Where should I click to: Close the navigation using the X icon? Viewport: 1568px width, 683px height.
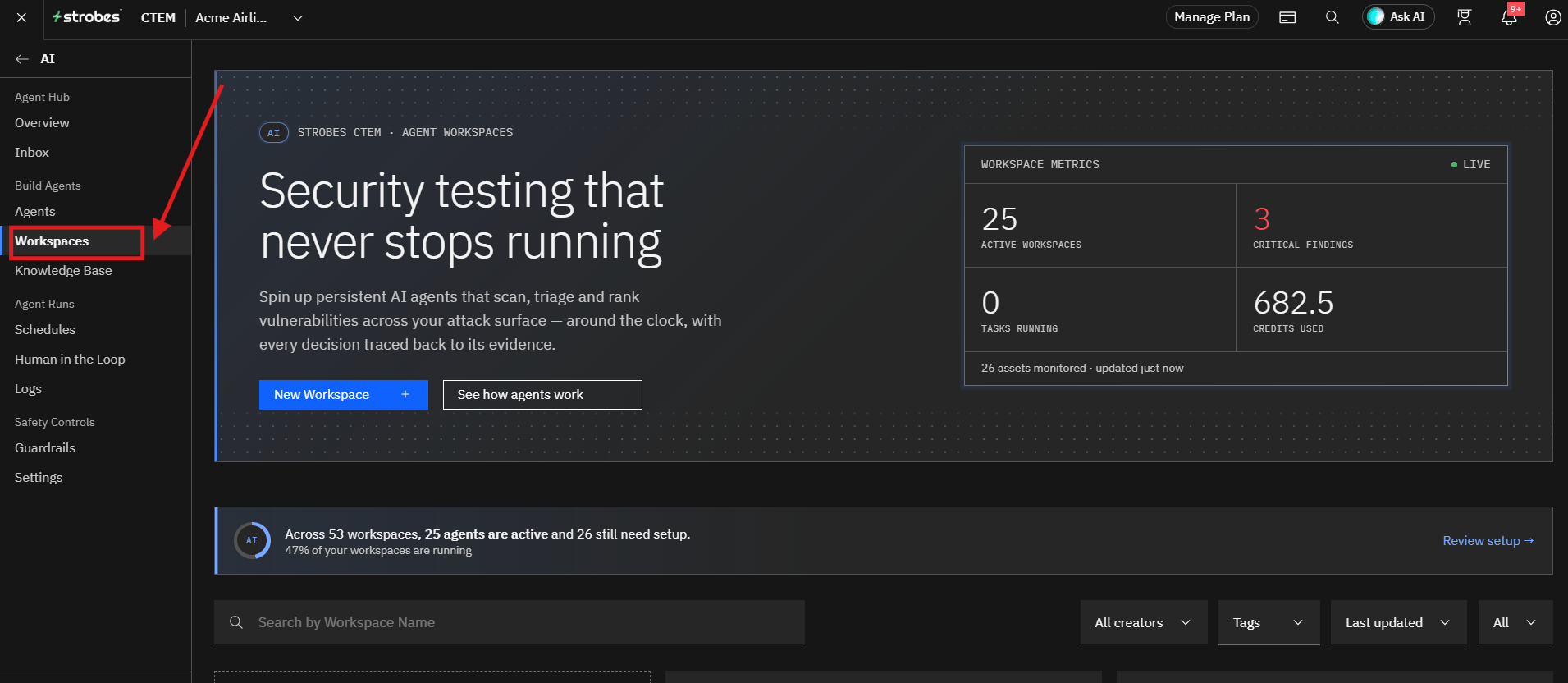(21, 17)
